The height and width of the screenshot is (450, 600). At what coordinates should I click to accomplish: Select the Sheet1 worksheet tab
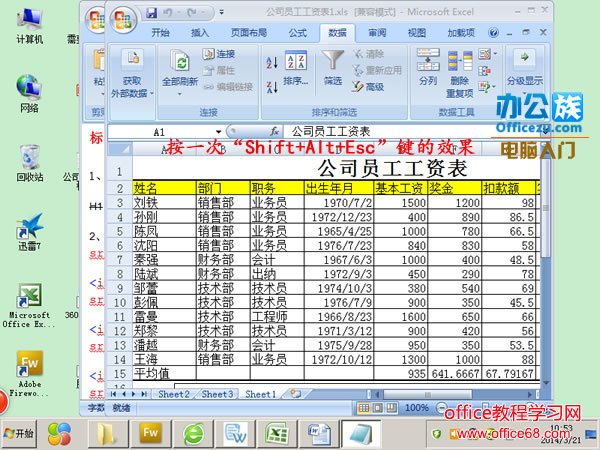pyautogui.click(x=260, y=394)
